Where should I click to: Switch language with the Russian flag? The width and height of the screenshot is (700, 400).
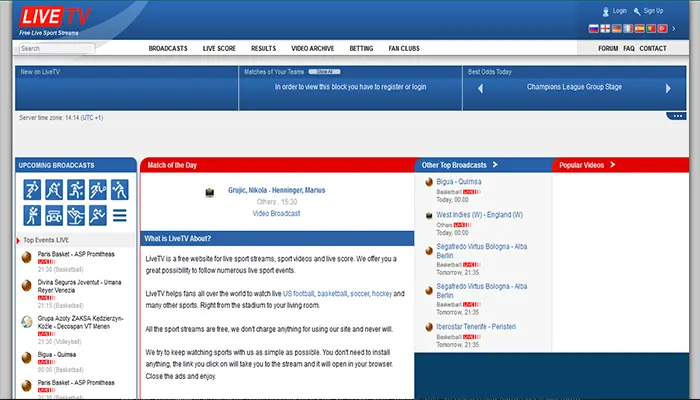click(593, 29)
